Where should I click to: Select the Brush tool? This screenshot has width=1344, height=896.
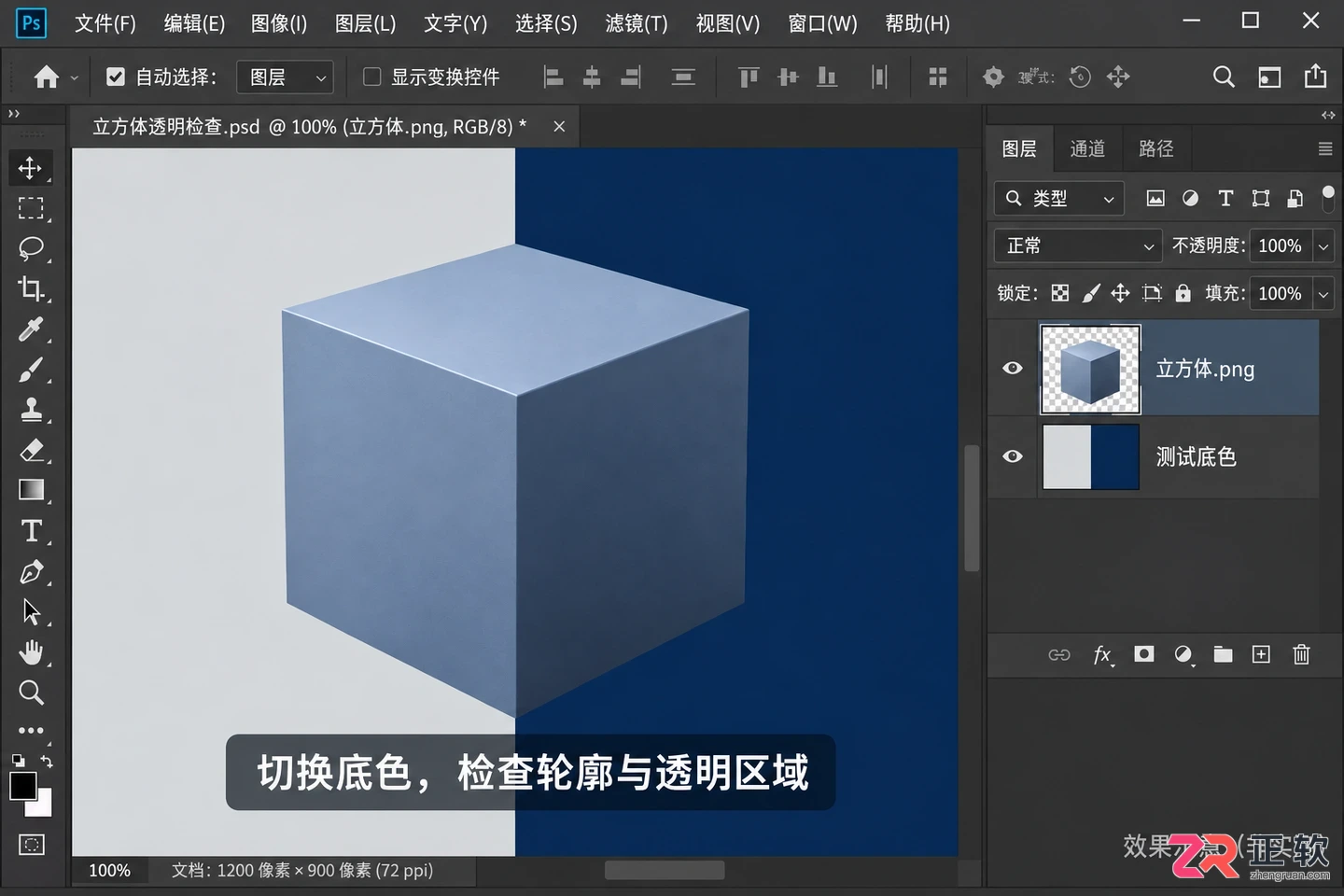tap(31, 370)
